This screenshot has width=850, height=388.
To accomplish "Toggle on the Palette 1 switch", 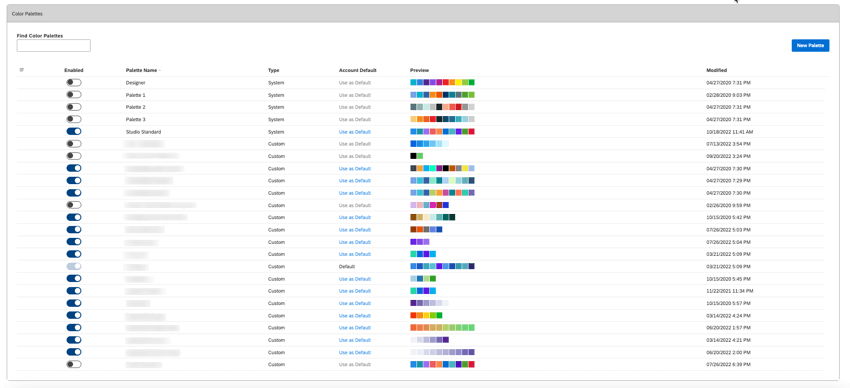I will click(74, 95).
